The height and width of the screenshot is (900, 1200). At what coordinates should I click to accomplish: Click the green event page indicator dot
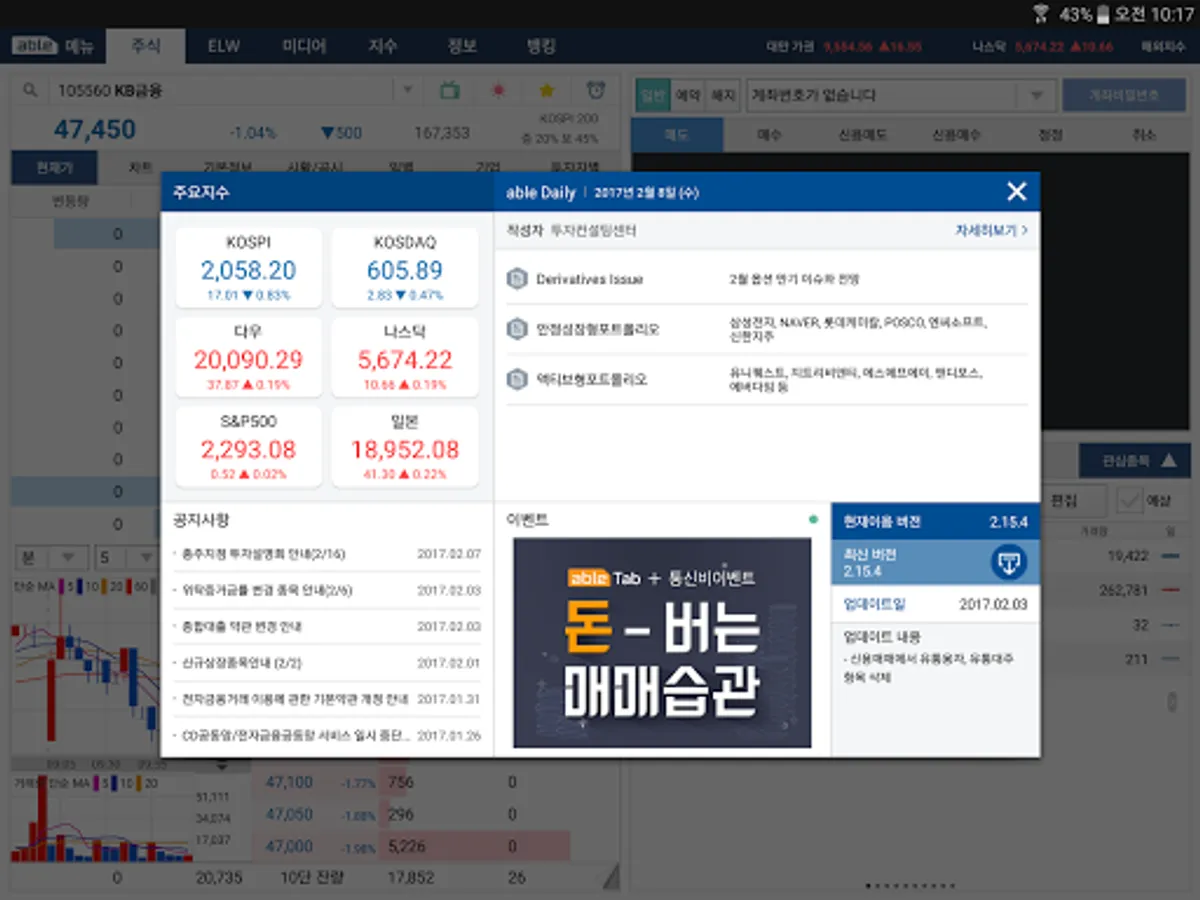[813, 520]
